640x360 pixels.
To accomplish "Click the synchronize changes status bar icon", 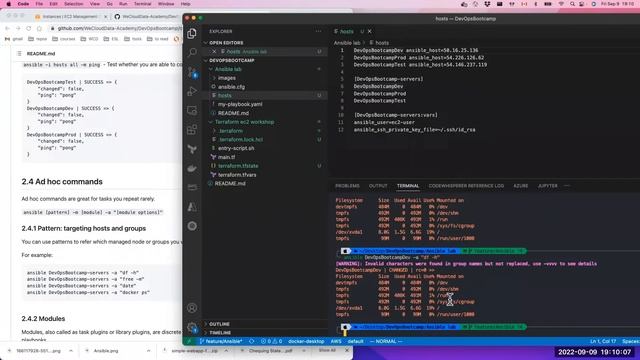I will click(251, 341).
